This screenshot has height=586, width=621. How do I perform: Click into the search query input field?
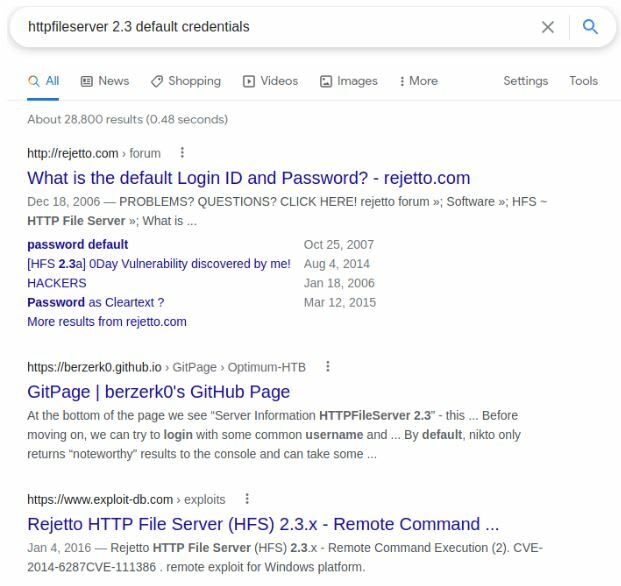click(x=277, y=27)
